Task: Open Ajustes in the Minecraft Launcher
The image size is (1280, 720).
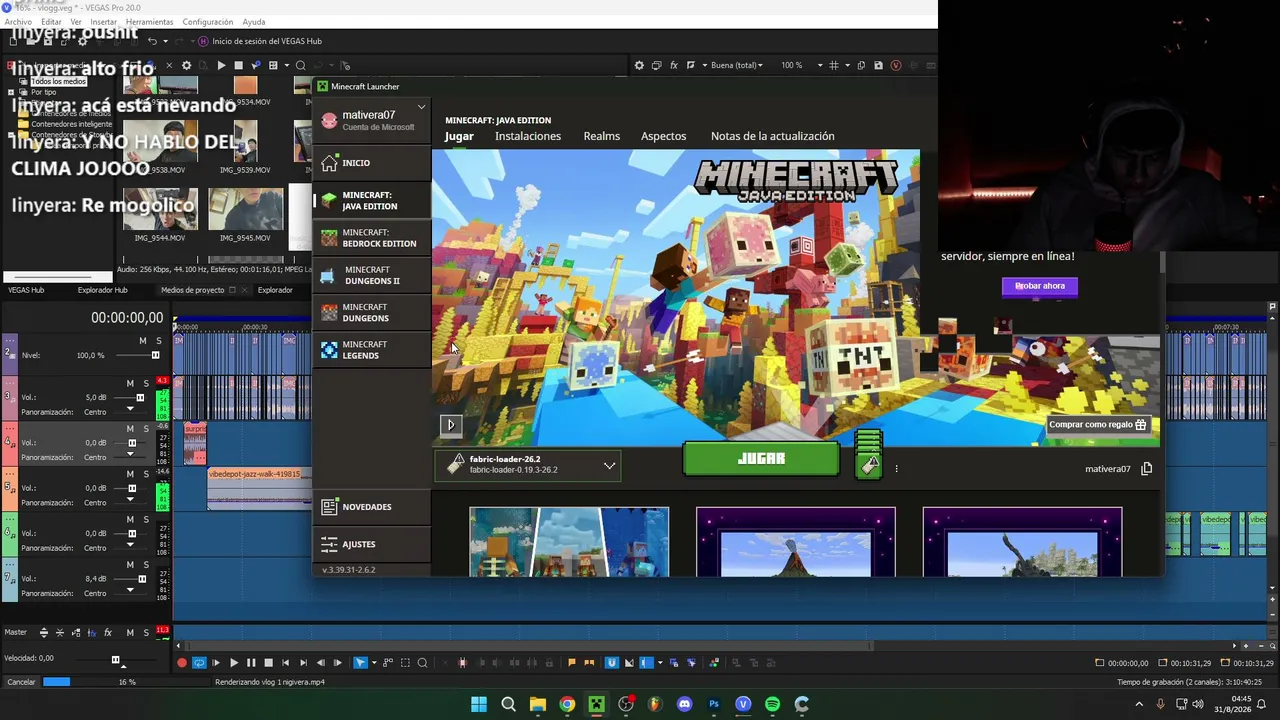Action: point(372,544)
